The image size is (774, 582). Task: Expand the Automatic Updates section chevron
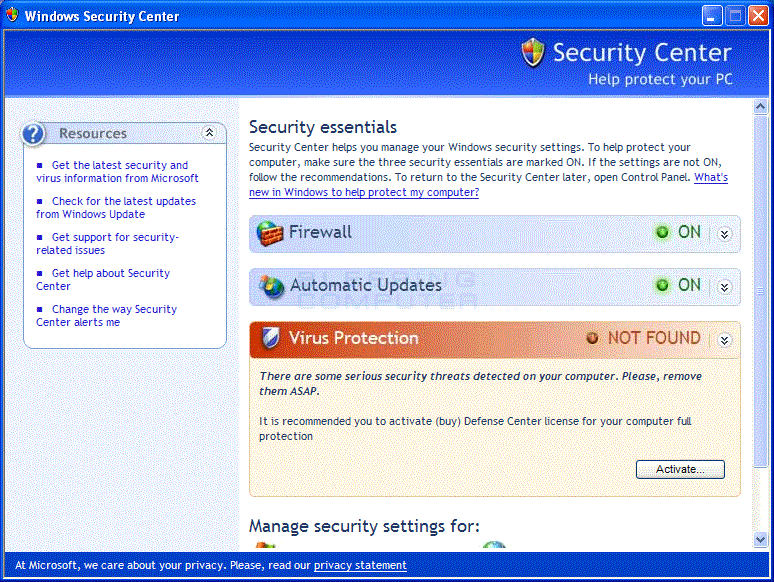coord(724,287)
